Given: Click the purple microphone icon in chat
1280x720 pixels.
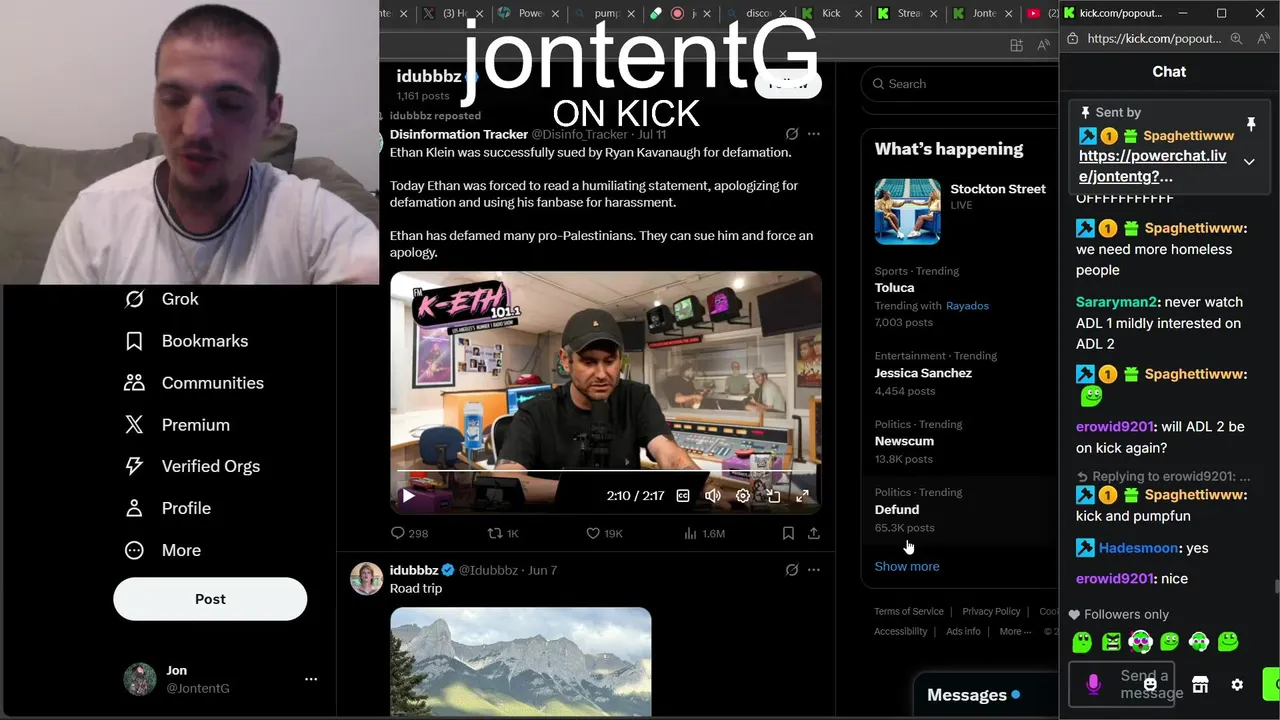Looking at the screenshot, I should coord(1093,684).
